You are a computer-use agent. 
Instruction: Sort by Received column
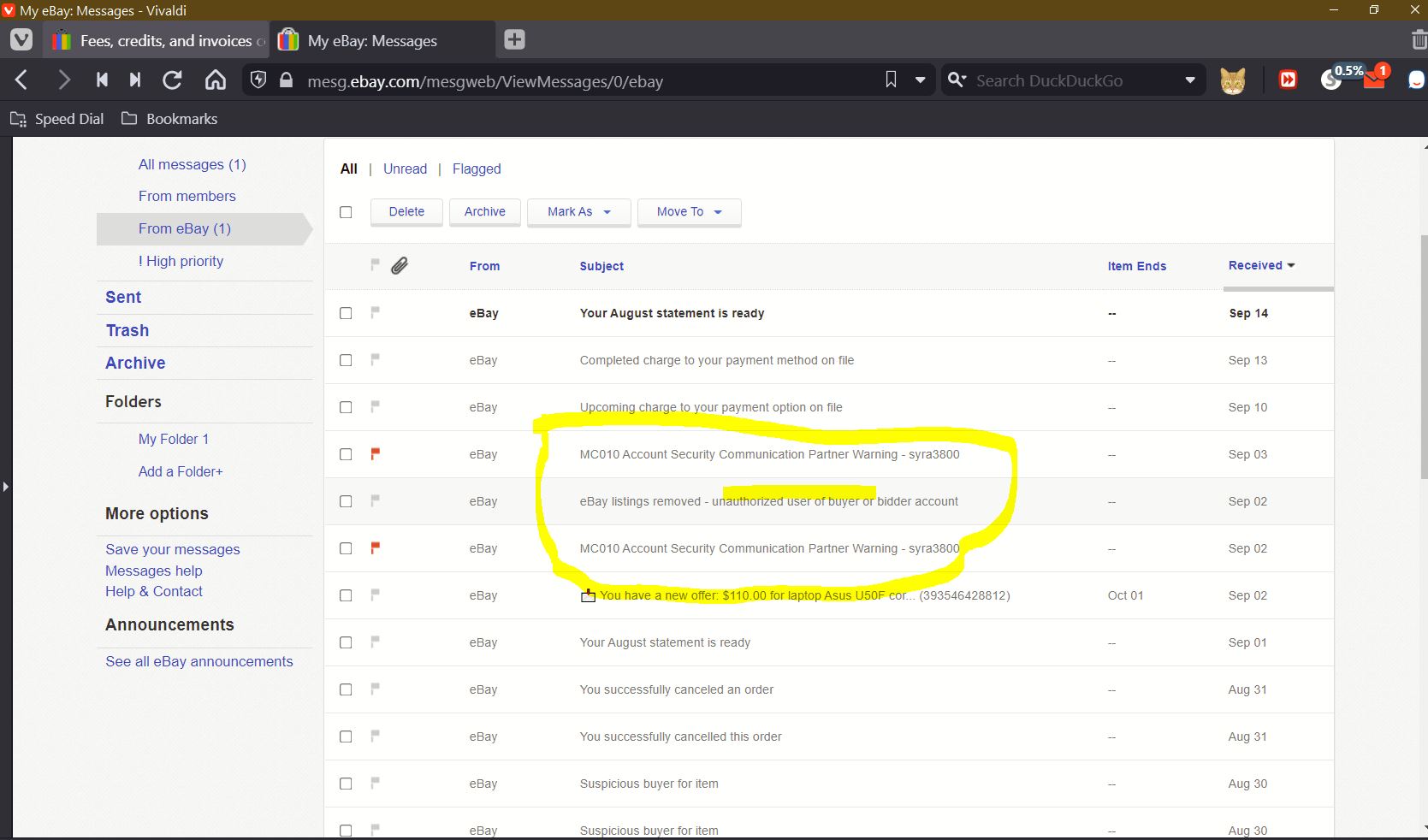coord(1261,265)
